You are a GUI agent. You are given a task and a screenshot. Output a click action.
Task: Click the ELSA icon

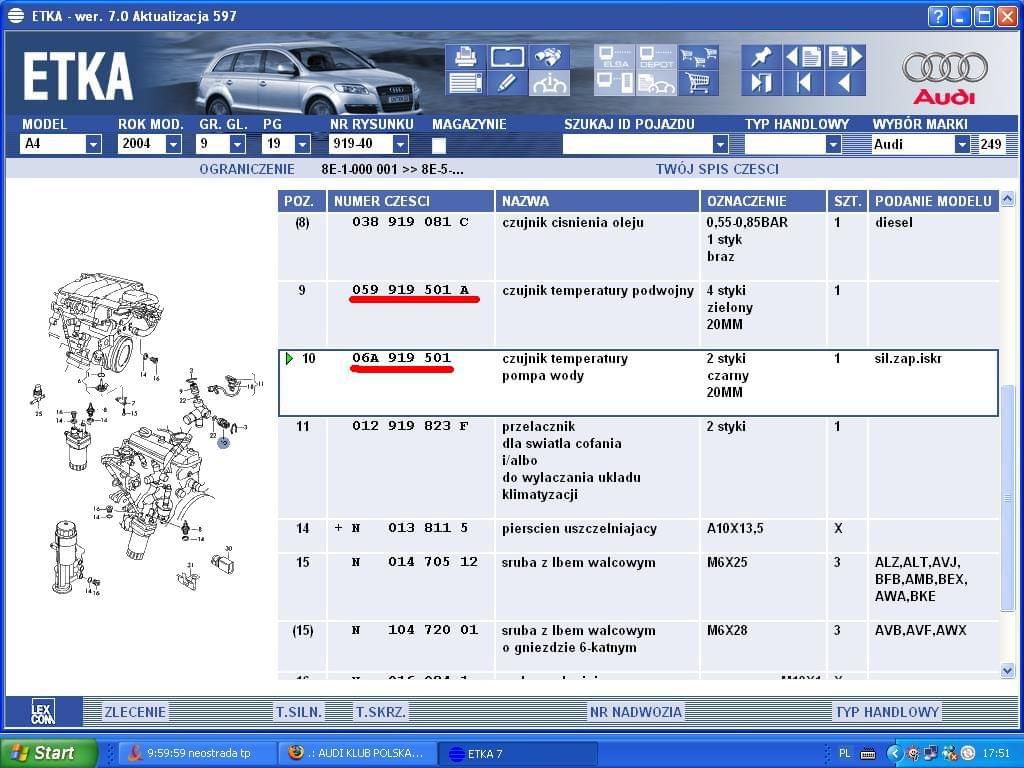coord(614,57)
